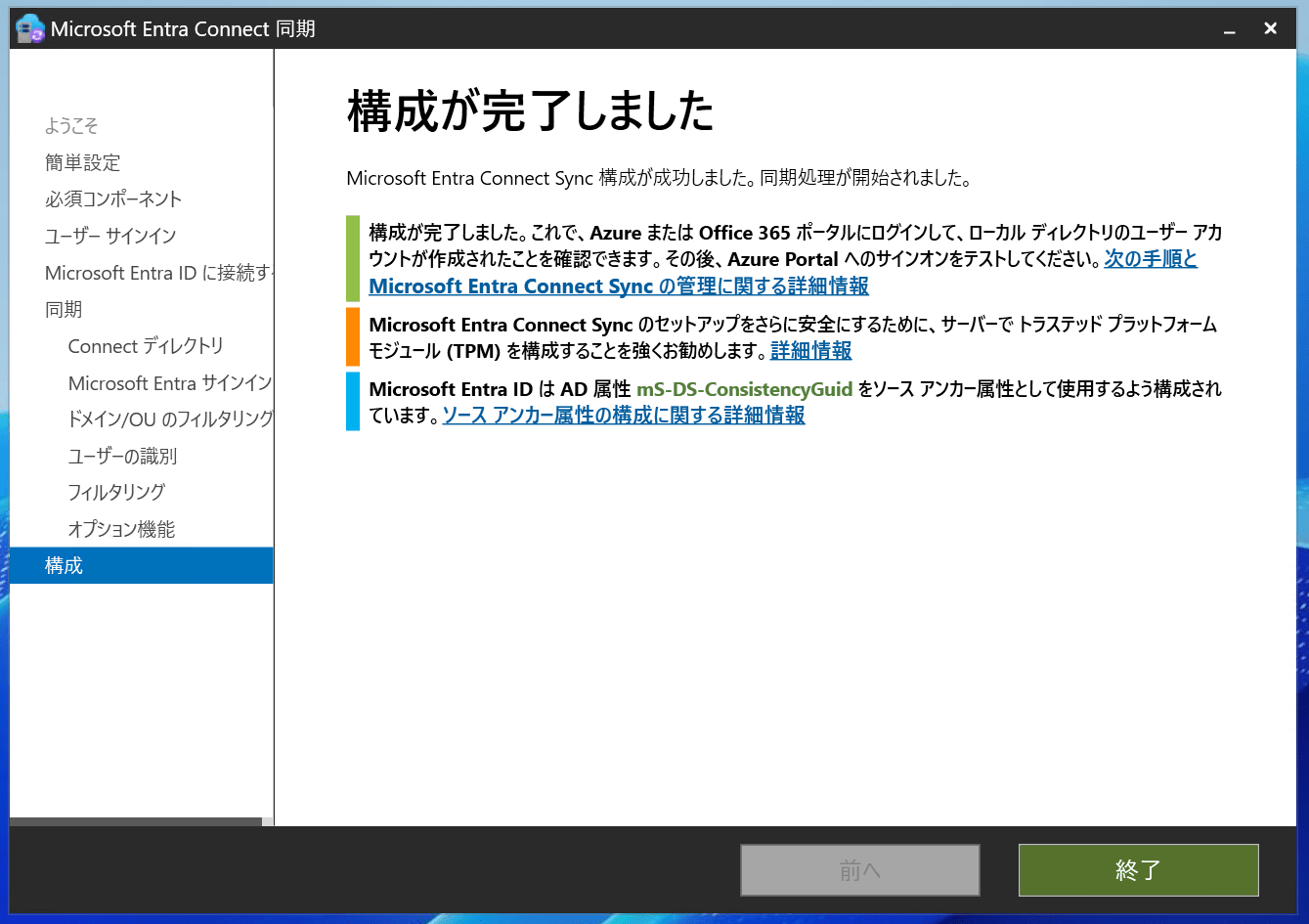This screenshot has height=924, width=1309.
Task: Click the sidebar horizontal scrollbar thumb
Action: pos(136,822)
